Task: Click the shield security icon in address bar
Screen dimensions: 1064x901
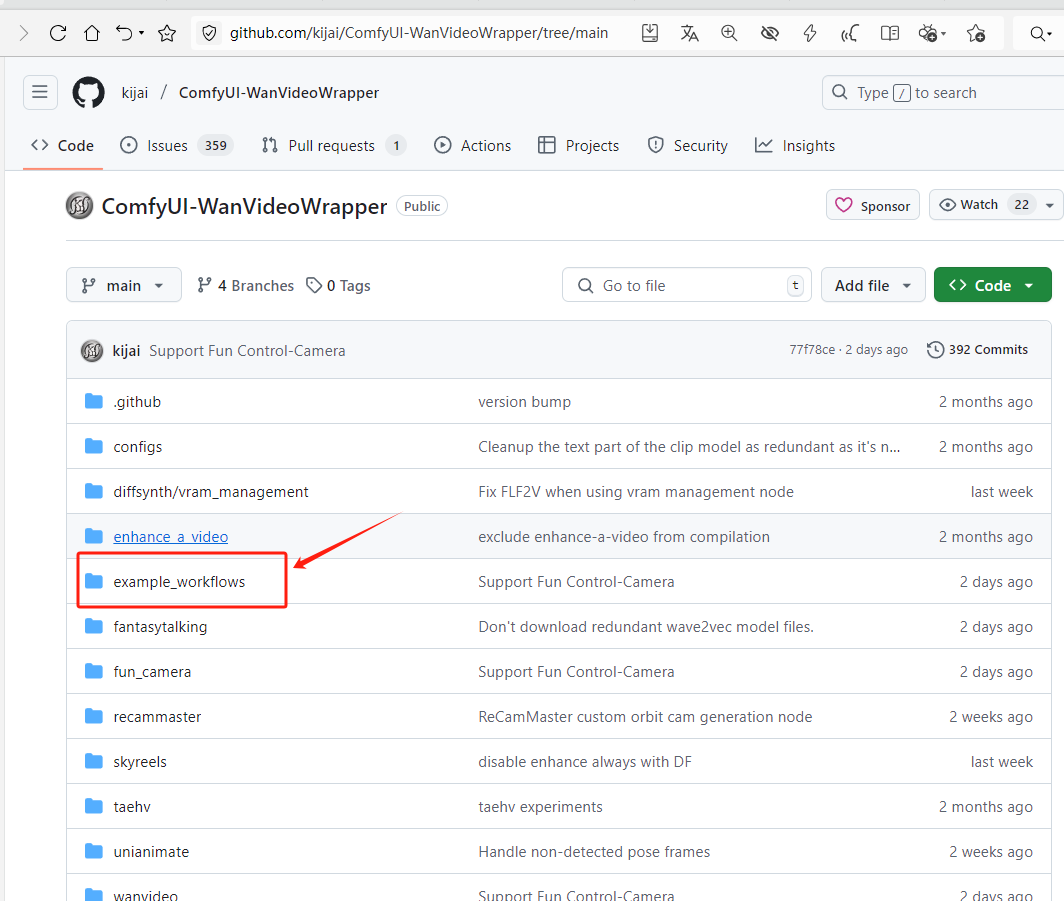Action: pyautogui.click(x=210, y=33)
